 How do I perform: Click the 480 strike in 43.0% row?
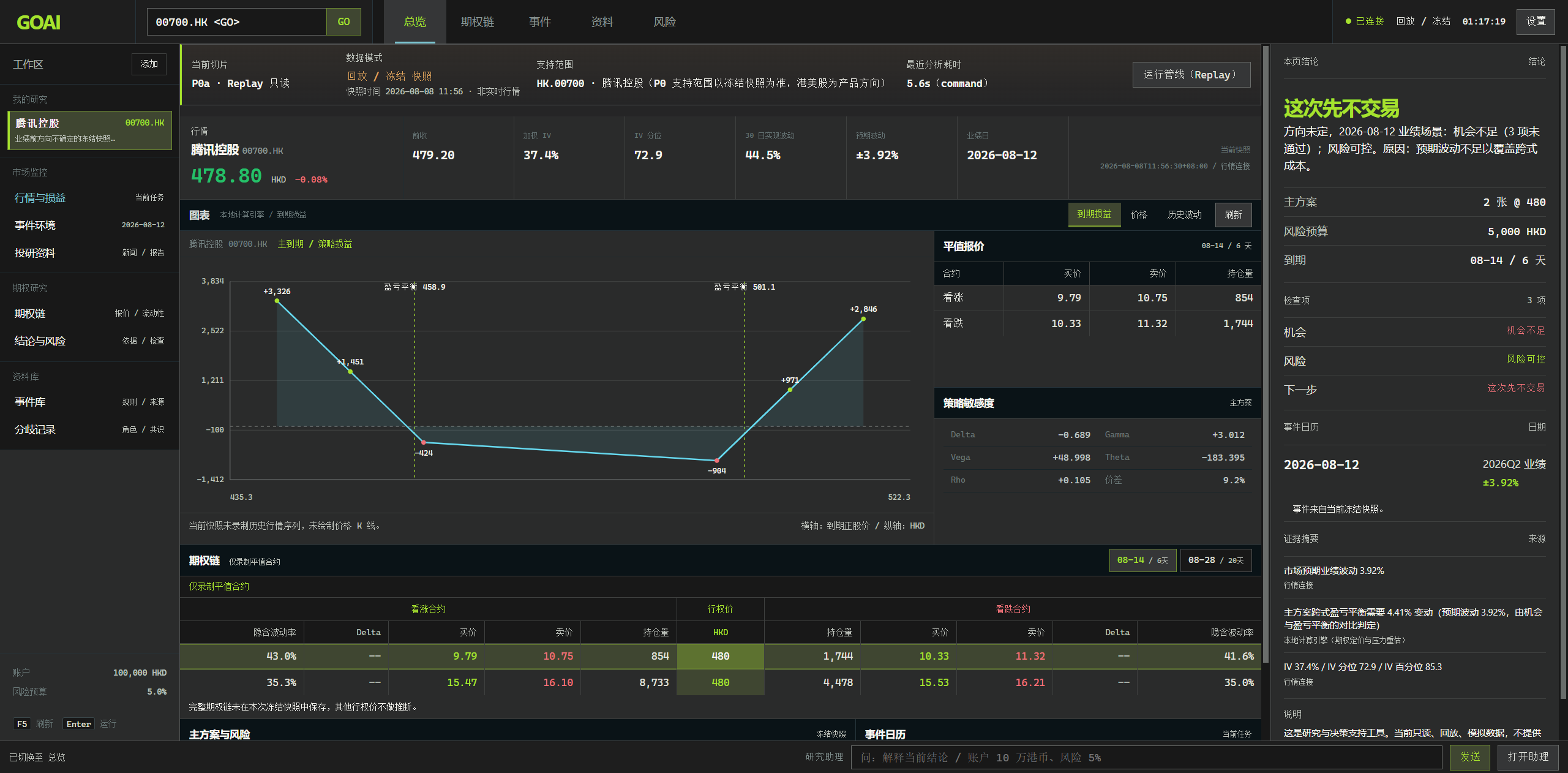click(x=720, y=656)
